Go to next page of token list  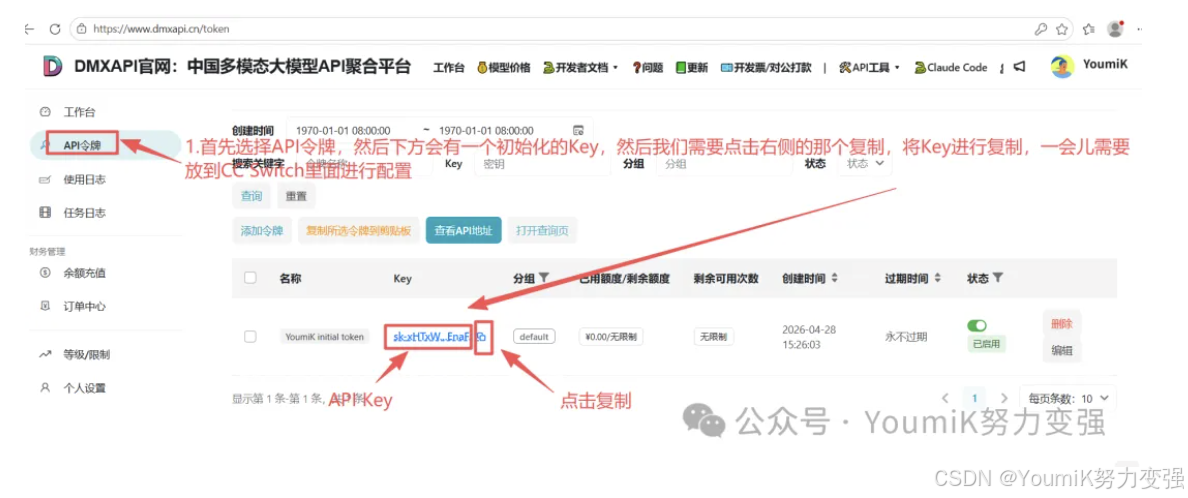point(1004,398)
